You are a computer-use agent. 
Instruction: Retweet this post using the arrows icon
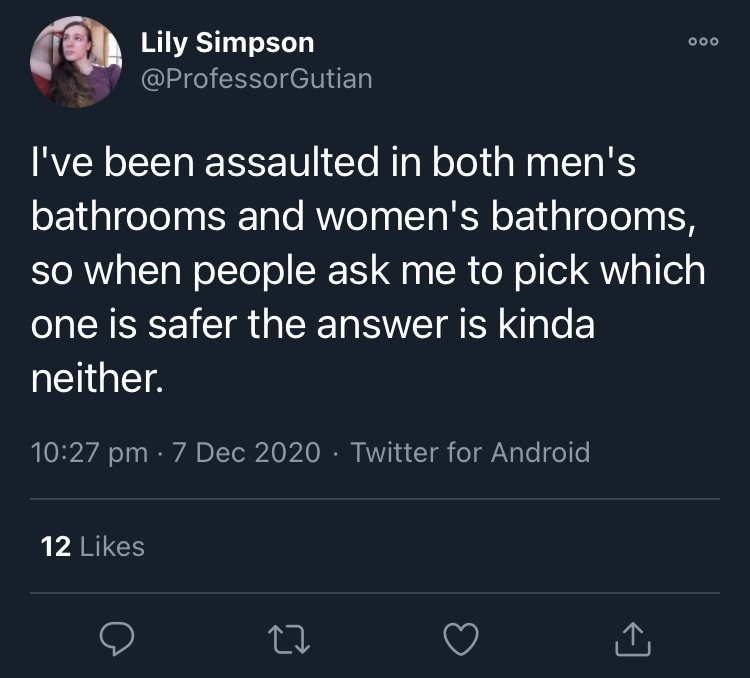pos(289,639)
